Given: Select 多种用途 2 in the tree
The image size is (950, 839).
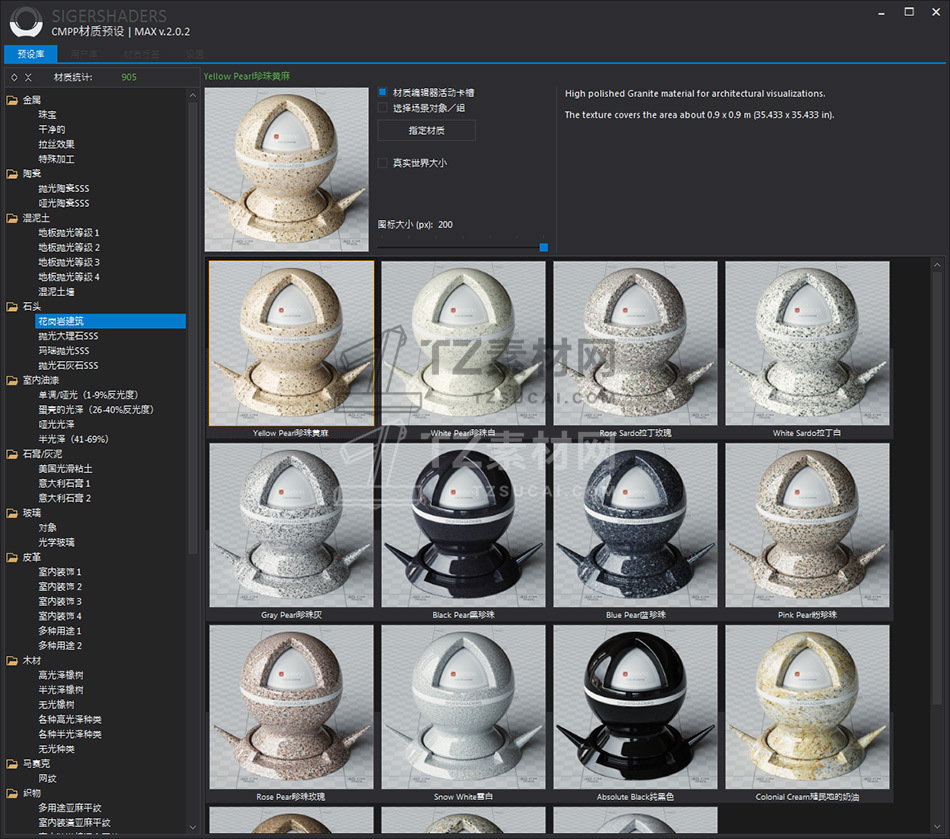Looking at the screenshot, I should 59,646.
